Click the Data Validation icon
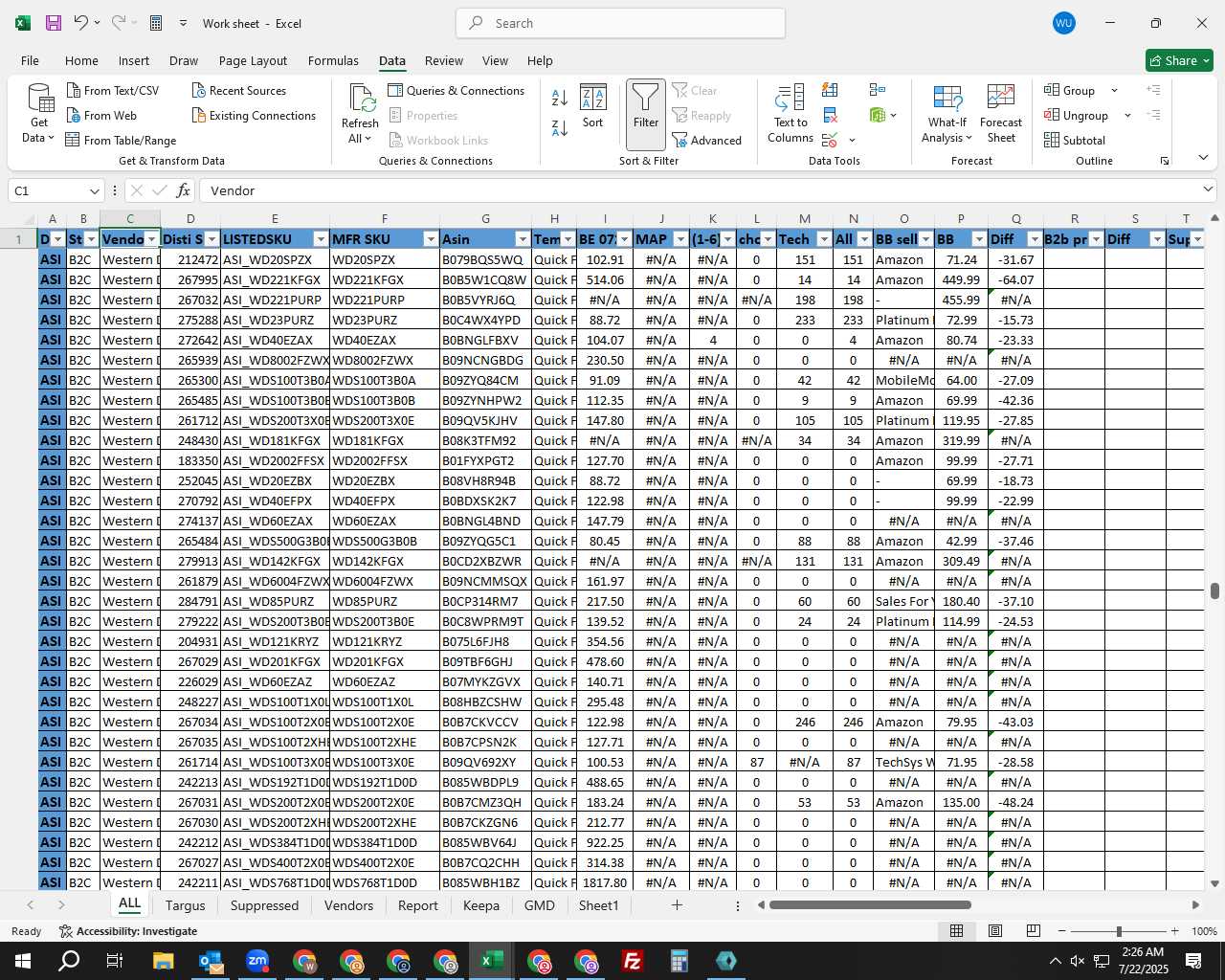Image resolution: width=1225 pixels, height=980 pixels. [830, 141]
